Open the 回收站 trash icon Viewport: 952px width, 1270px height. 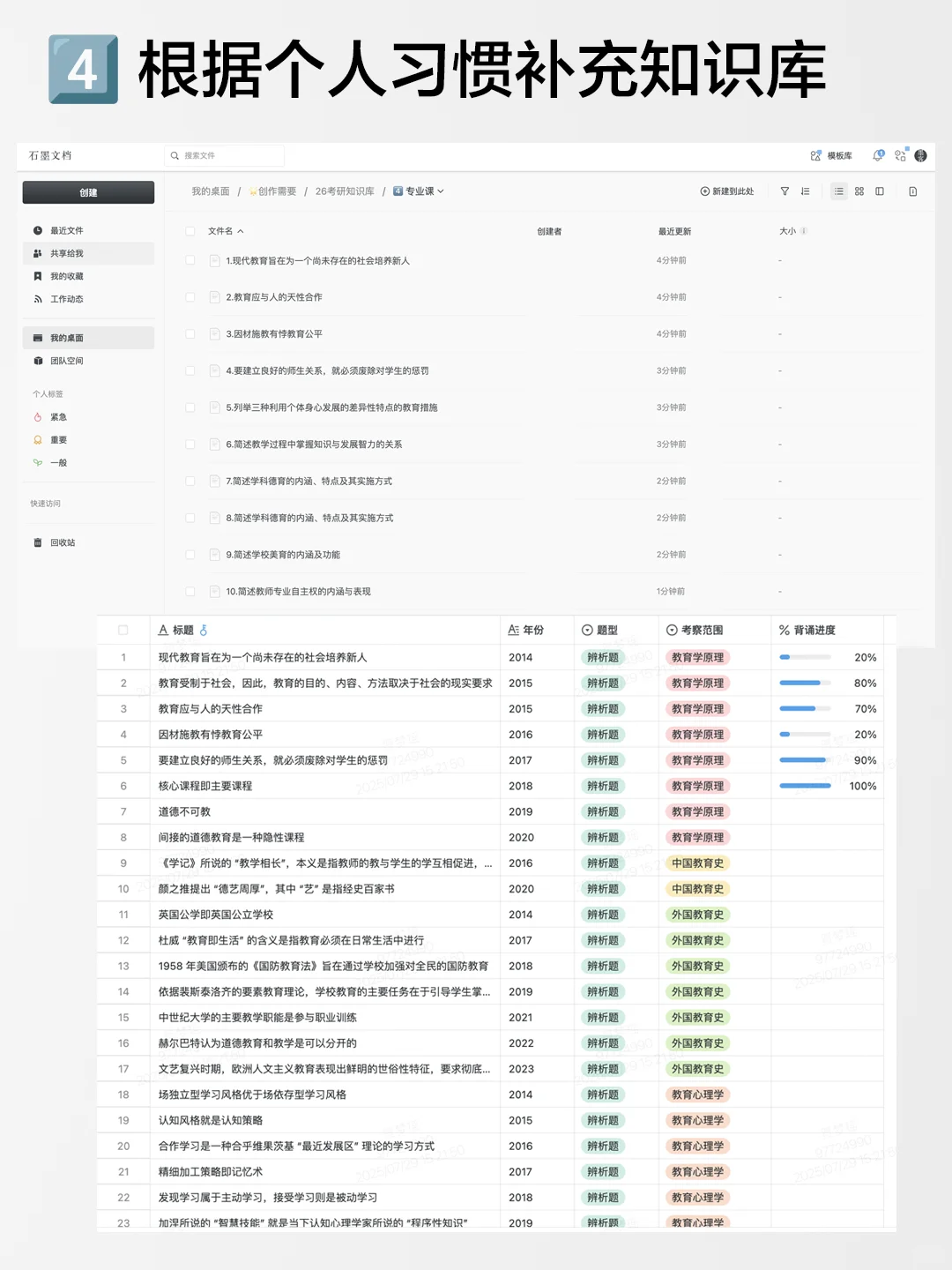click(x=37, y=542)
